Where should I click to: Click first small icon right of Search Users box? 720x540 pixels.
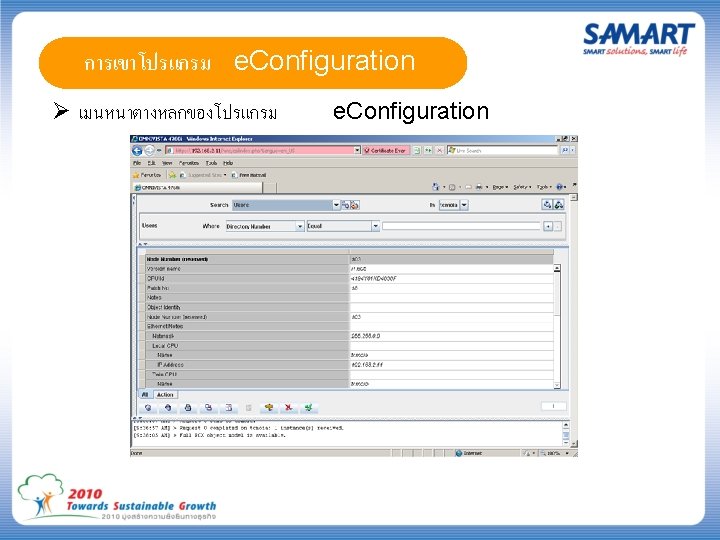tap(345, 205)
